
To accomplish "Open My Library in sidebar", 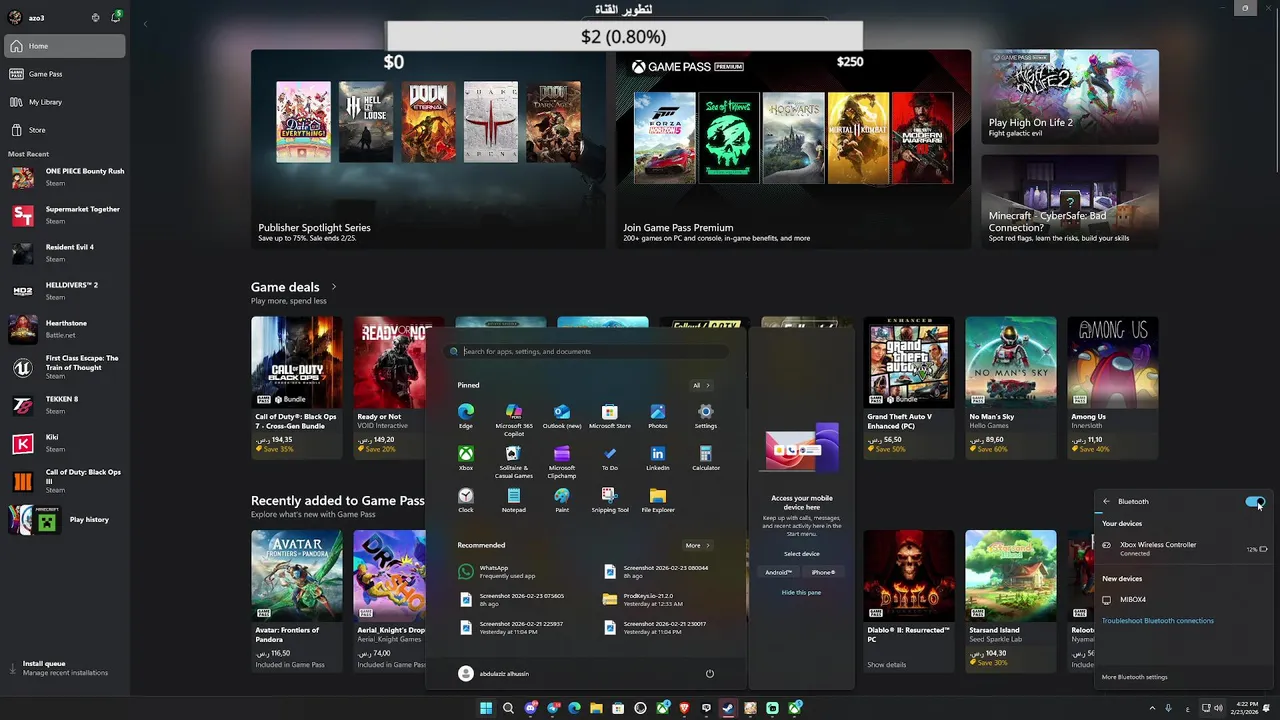I will pos(65,102).
